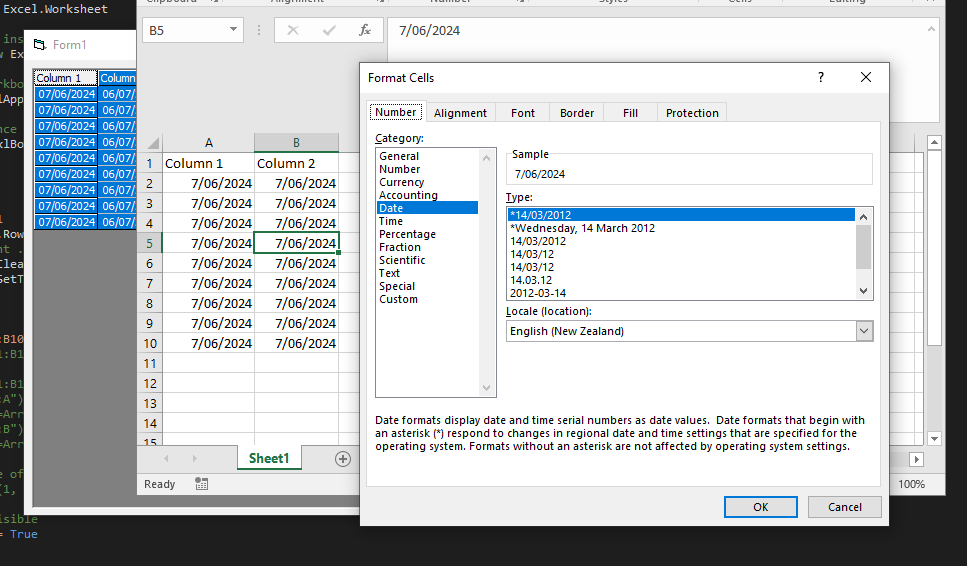Select row 5 header
Viewport: 967px width, 566px height.
tap(149, 243)
